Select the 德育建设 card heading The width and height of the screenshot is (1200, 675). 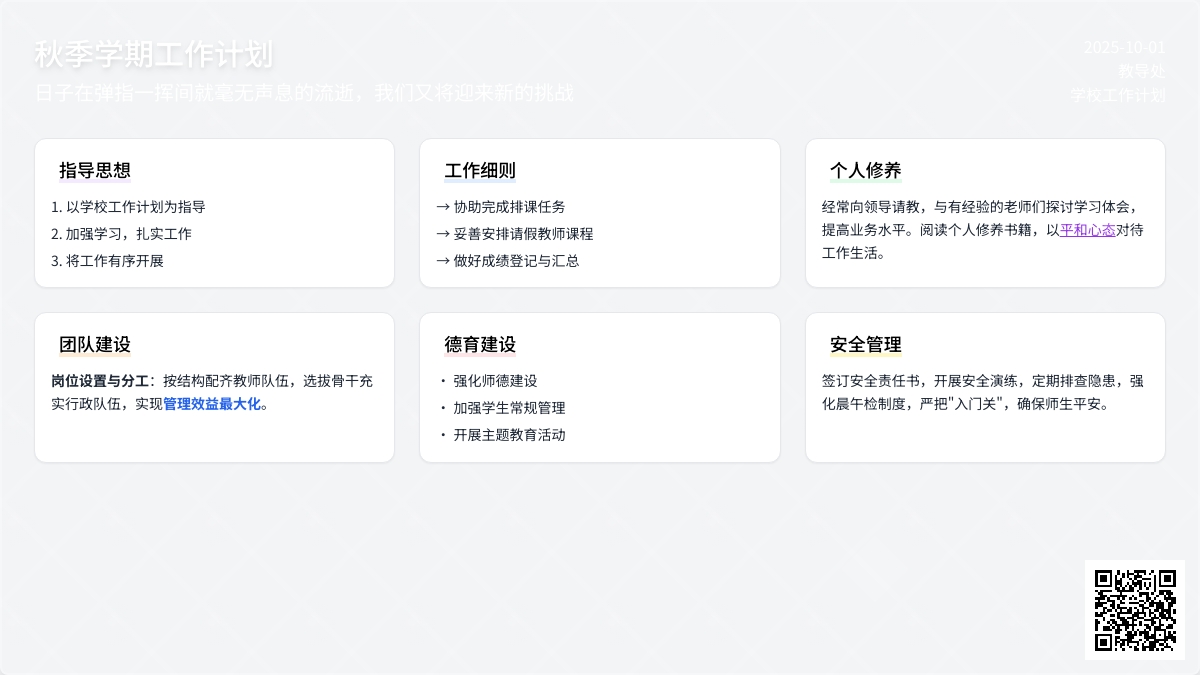coord(480,345)
